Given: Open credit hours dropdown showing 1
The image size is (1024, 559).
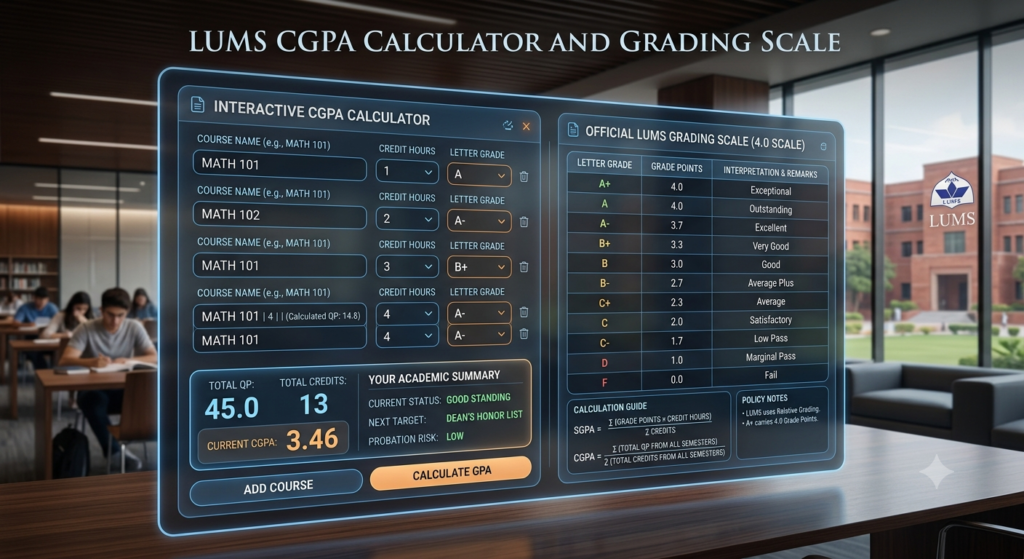Looking at the screenshot, I should (x=408, y=172).
